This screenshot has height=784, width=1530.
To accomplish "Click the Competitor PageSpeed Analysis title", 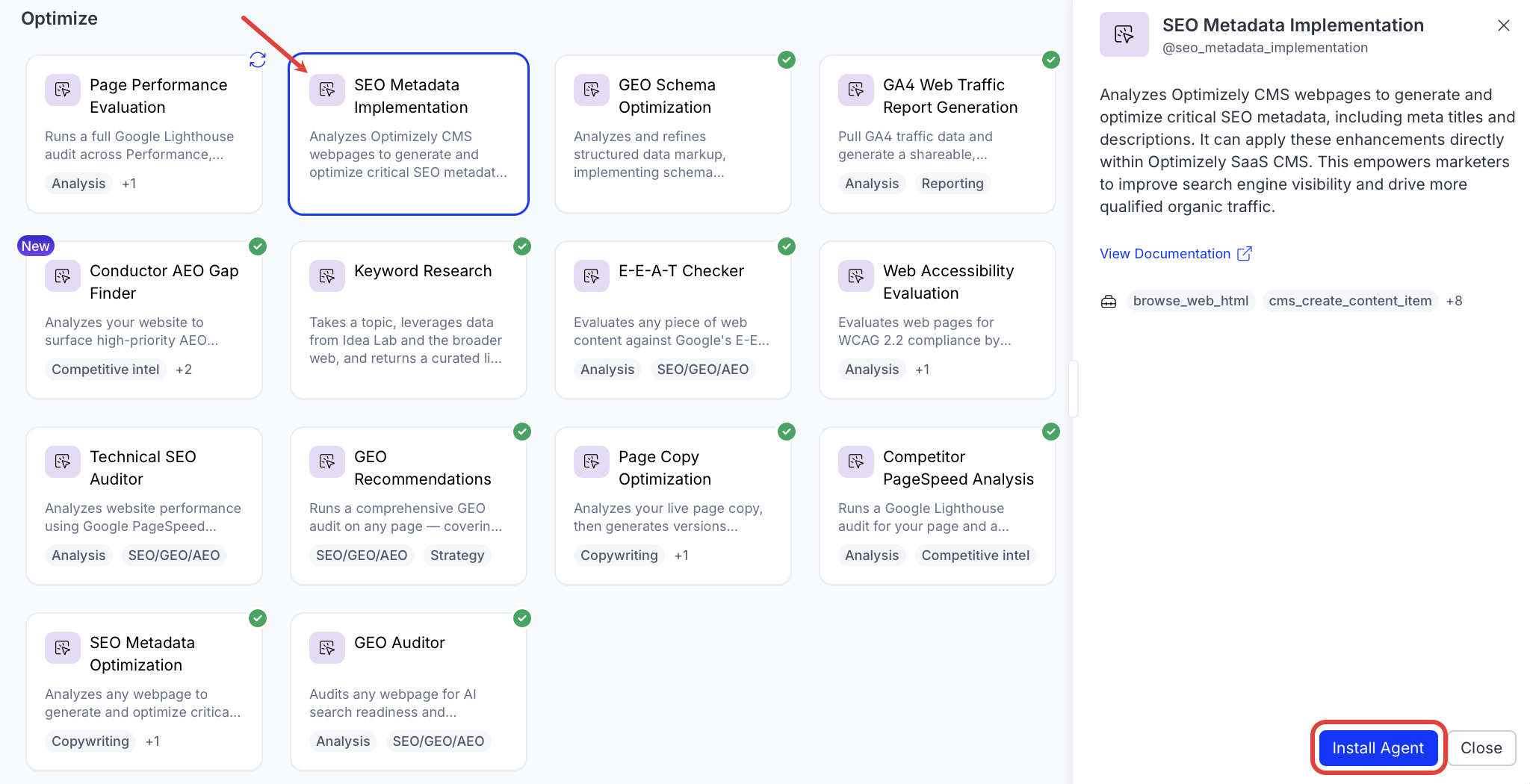I will pyautogui.click(x=958, y=467).
